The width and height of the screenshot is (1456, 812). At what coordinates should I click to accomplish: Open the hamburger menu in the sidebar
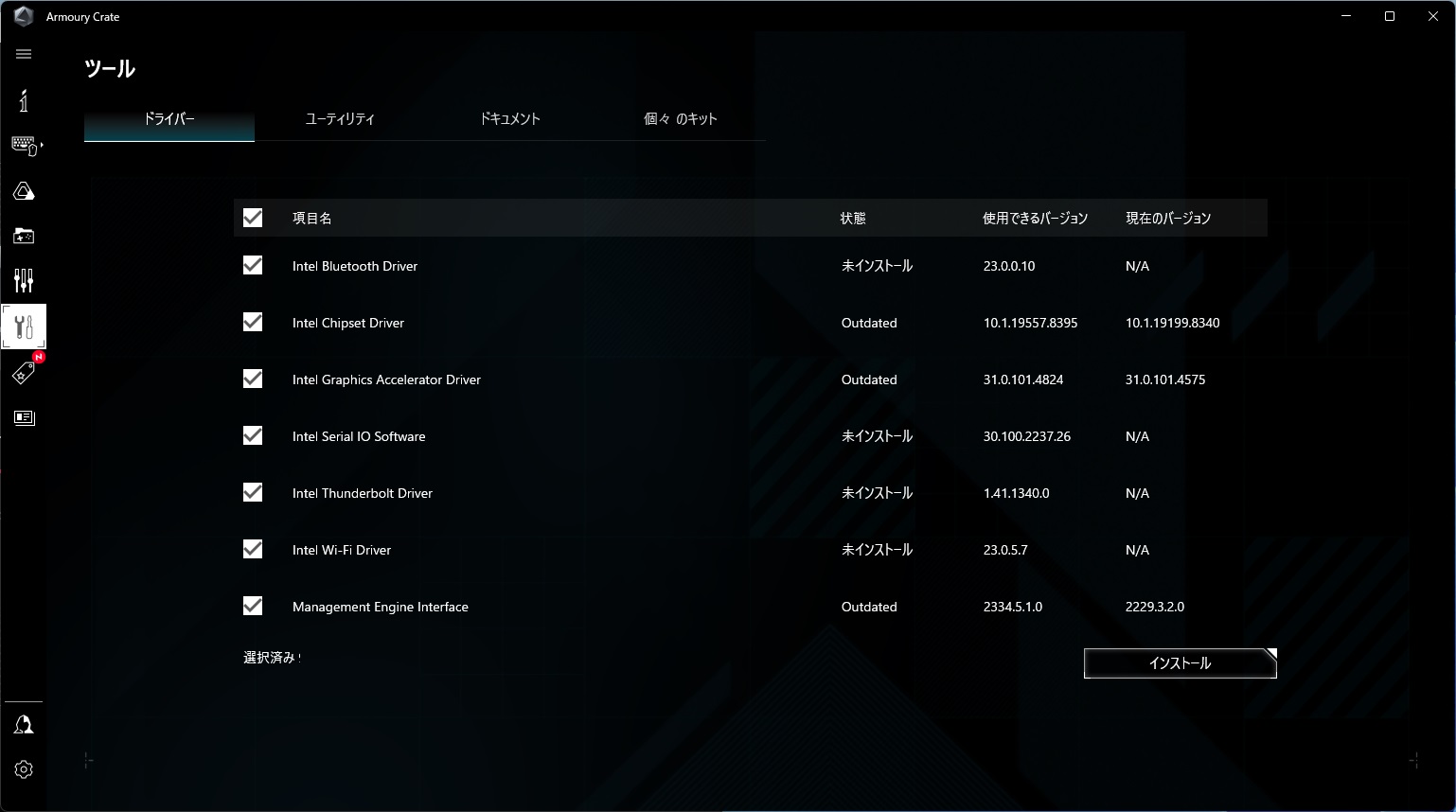pos(24,54)
